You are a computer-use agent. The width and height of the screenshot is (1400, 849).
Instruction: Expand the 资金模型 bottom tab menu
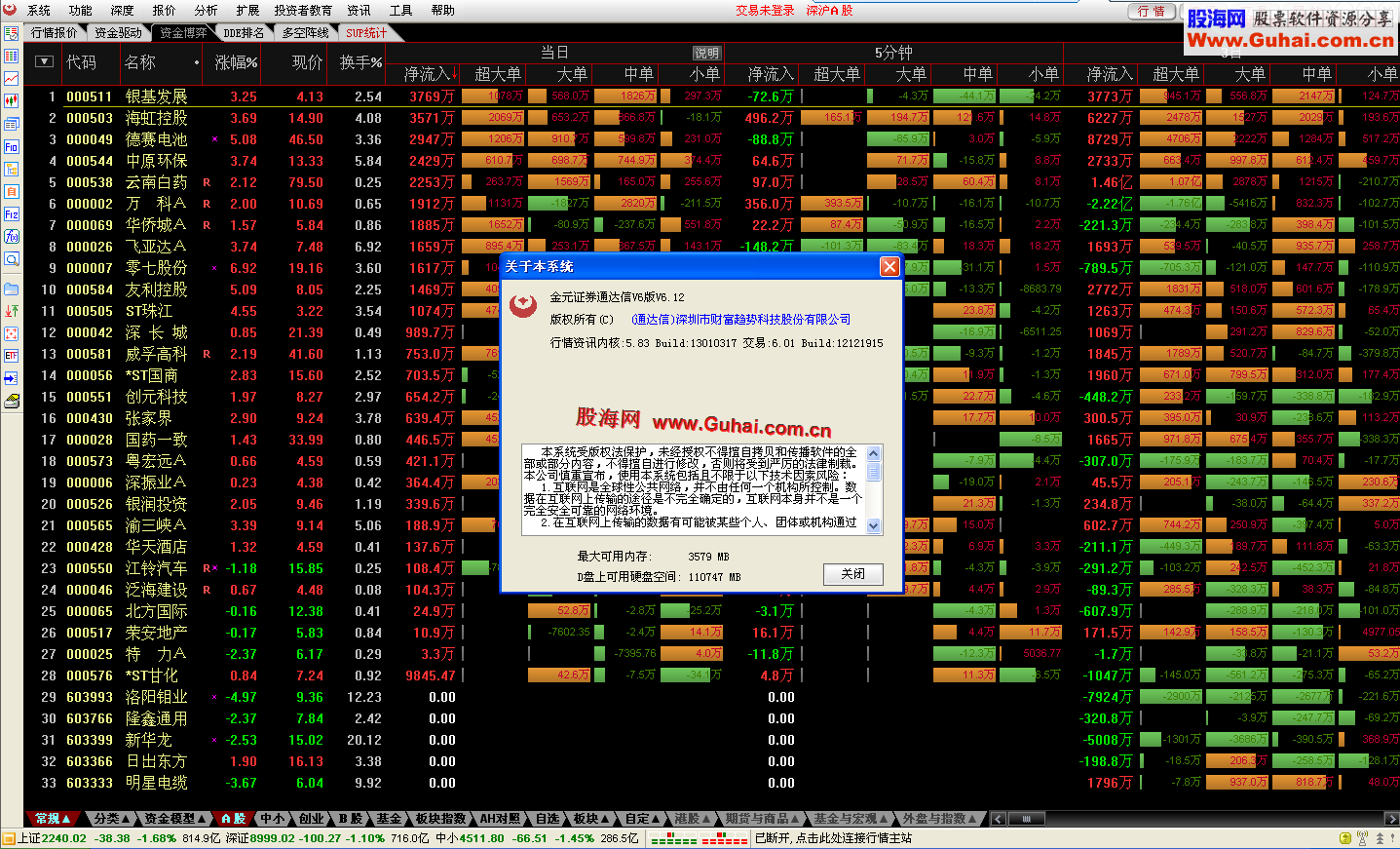click(x=175, y=819)
